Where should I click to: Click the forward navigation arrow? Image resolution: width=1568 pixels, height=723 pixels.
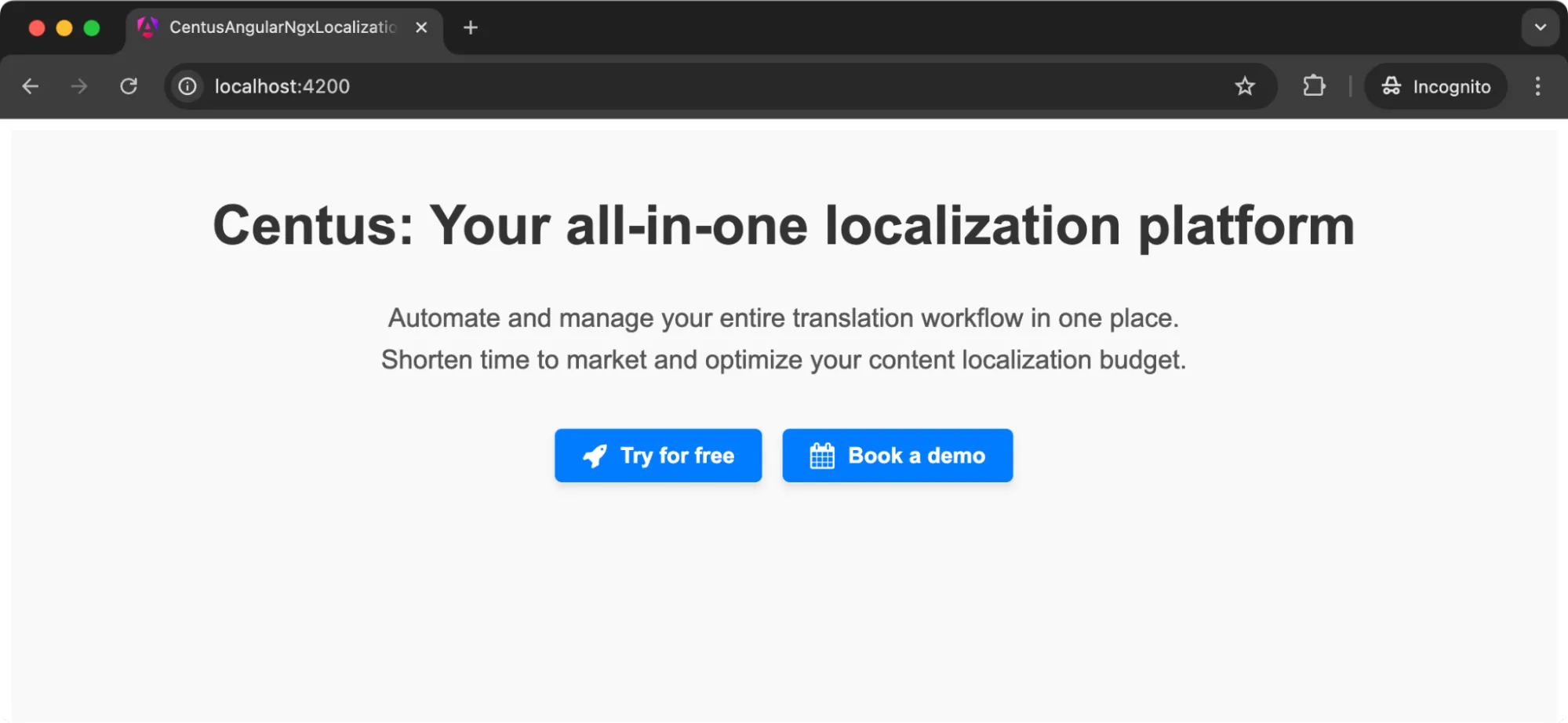point(78,86)
